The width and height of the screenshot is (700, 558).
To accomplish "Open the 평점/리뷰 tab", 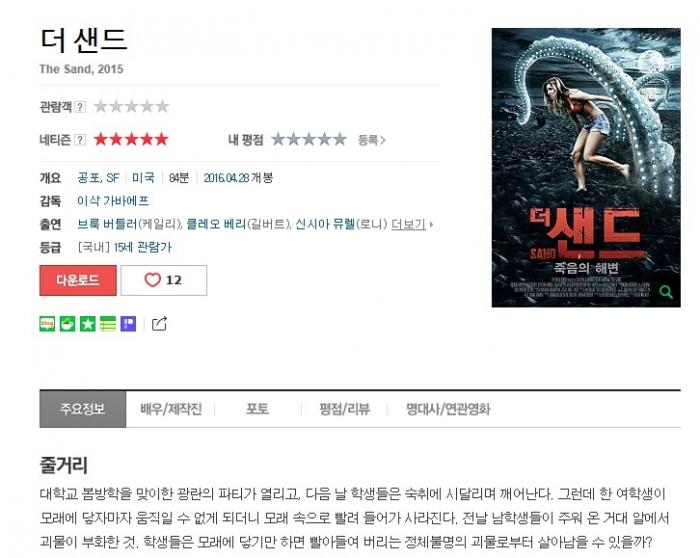I will (x=345, y=409).
